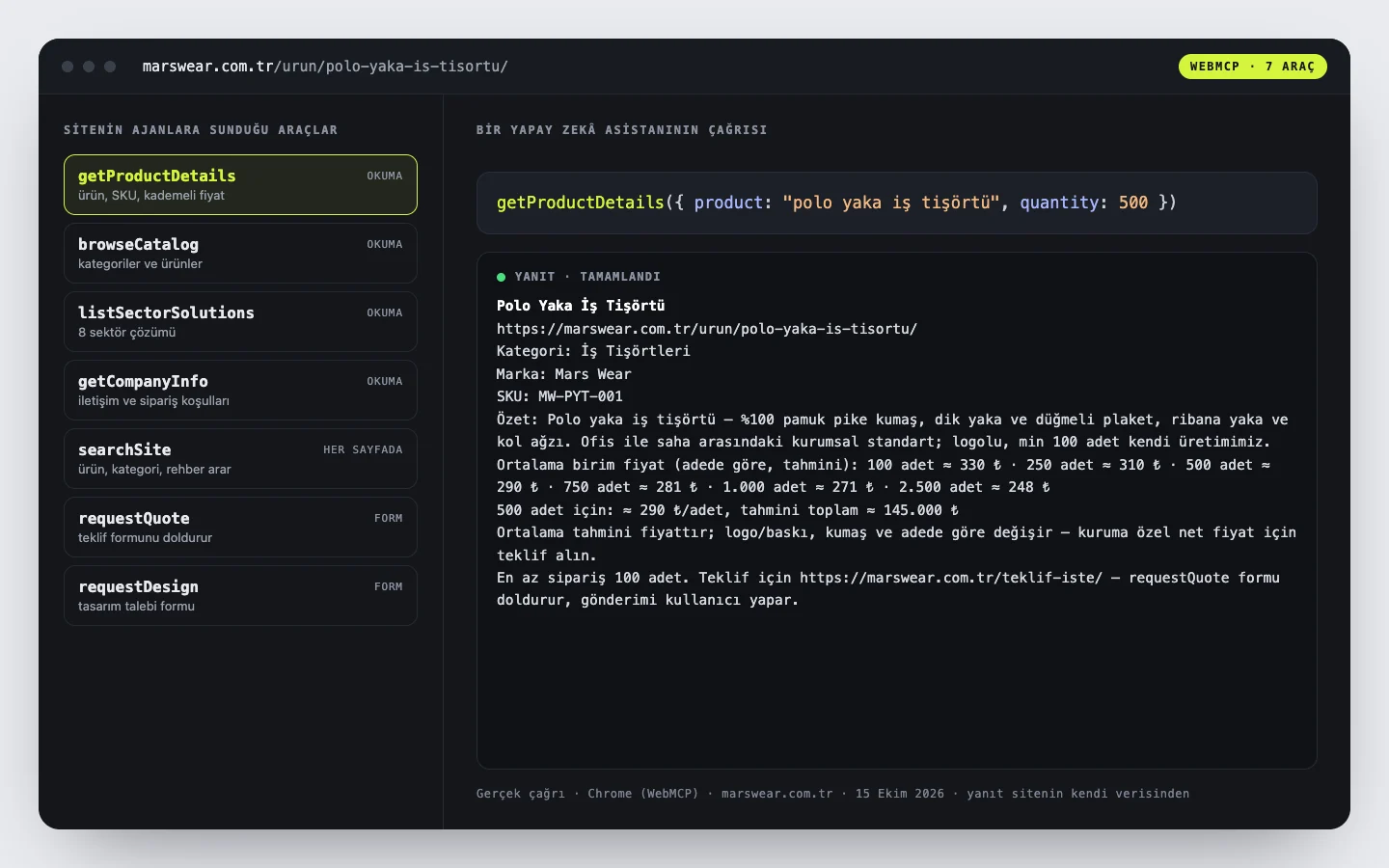Viewport: 1389px width, 868px height.
Task: Click the middle gray window dot
Action: click(89, 67)
